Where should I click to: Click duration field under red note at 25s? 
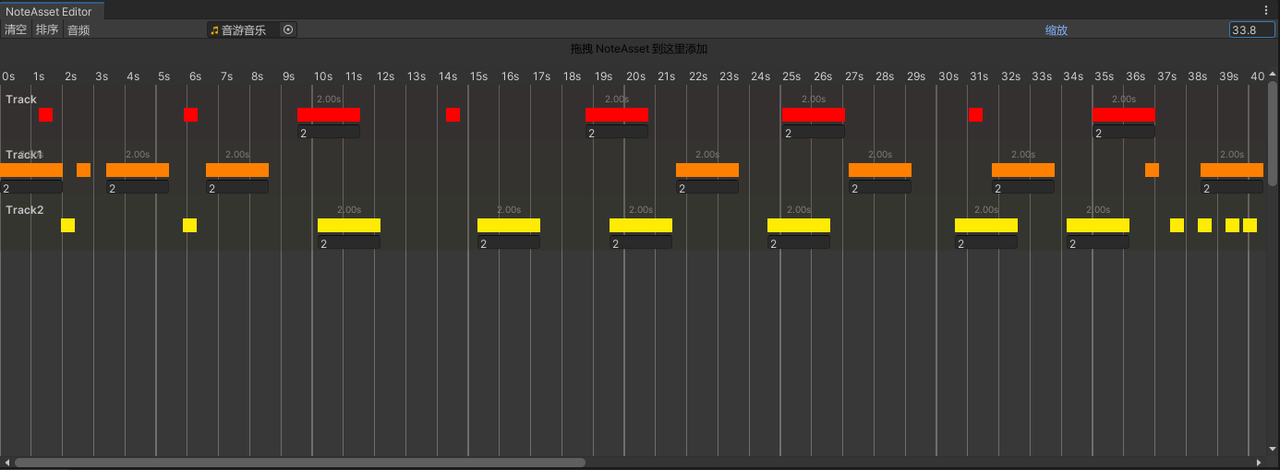click(813, 132)
